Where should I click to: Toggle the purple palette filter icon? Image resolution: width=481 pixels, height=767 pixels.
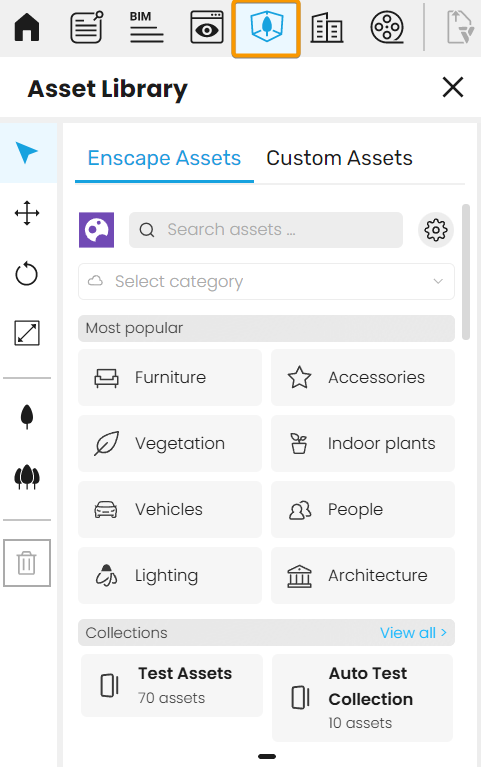click(96, 230)
